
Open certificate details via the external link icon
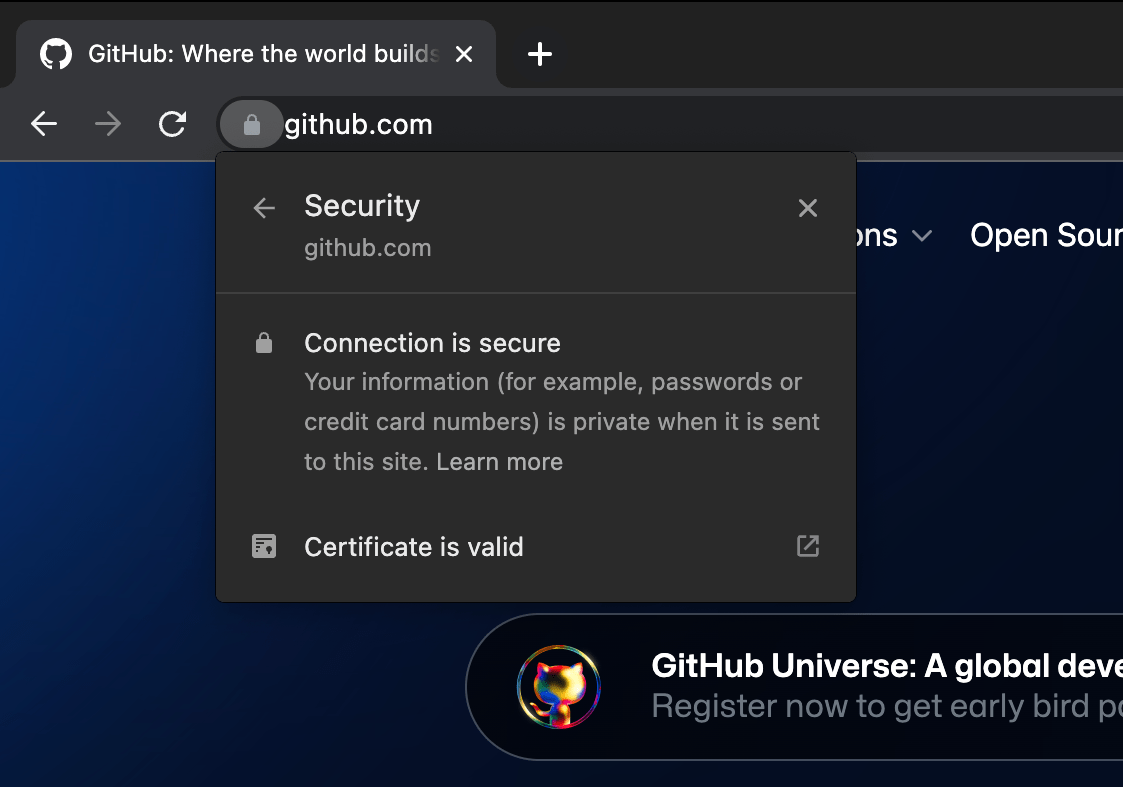click(x=807, y=546)
